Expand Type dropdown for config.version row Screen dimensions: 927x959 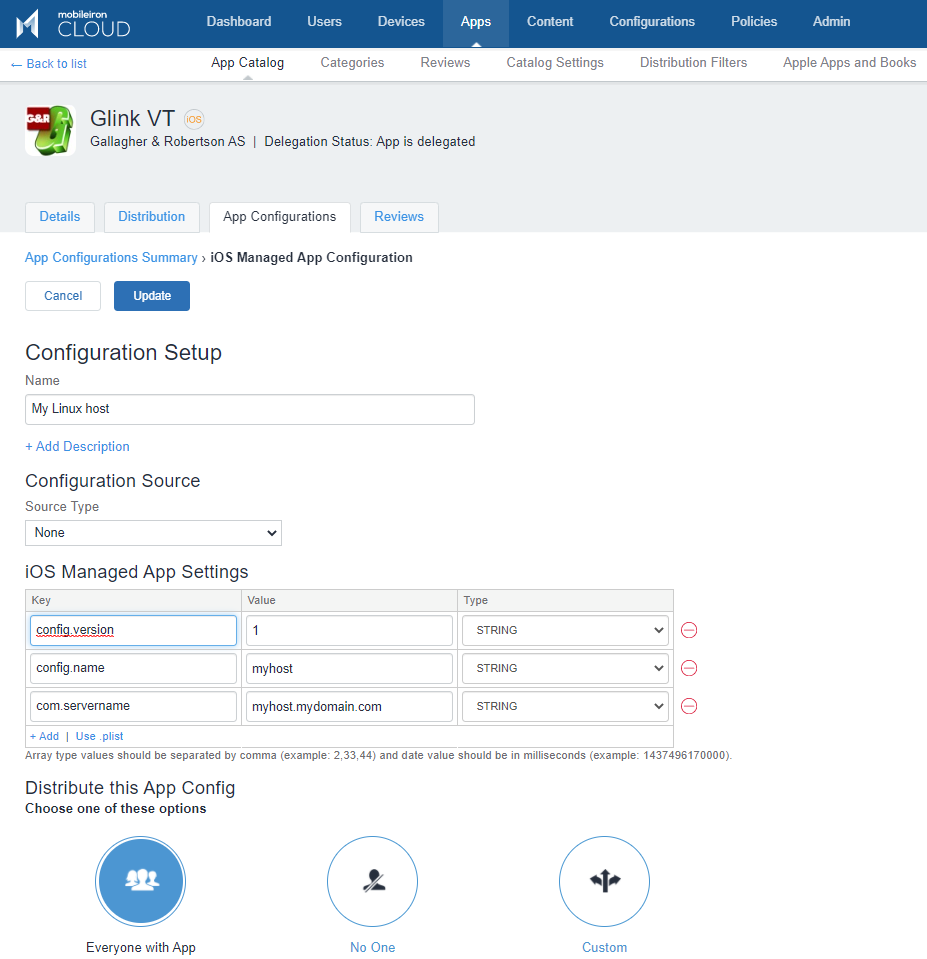point(565,630)
